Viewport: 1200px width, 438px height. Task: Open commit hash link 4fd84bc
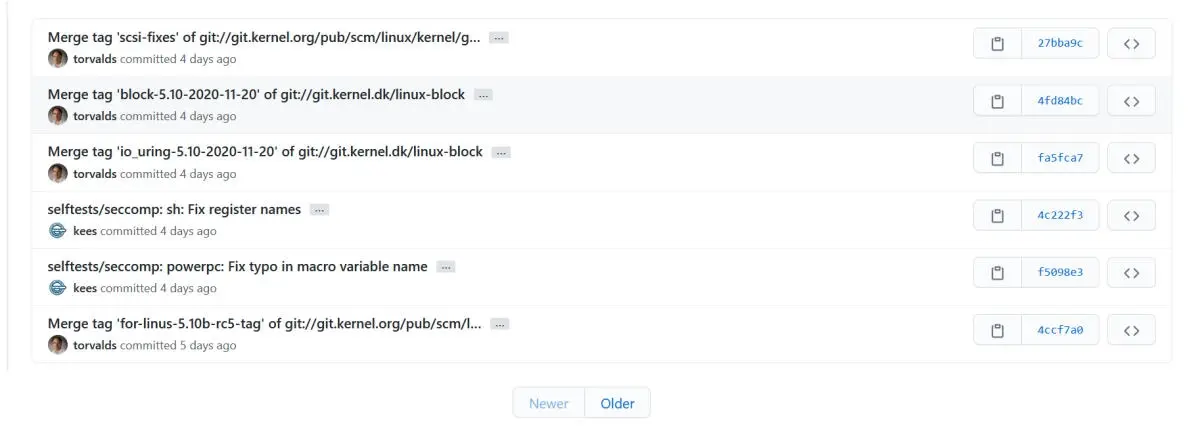tap(1060, 101)
